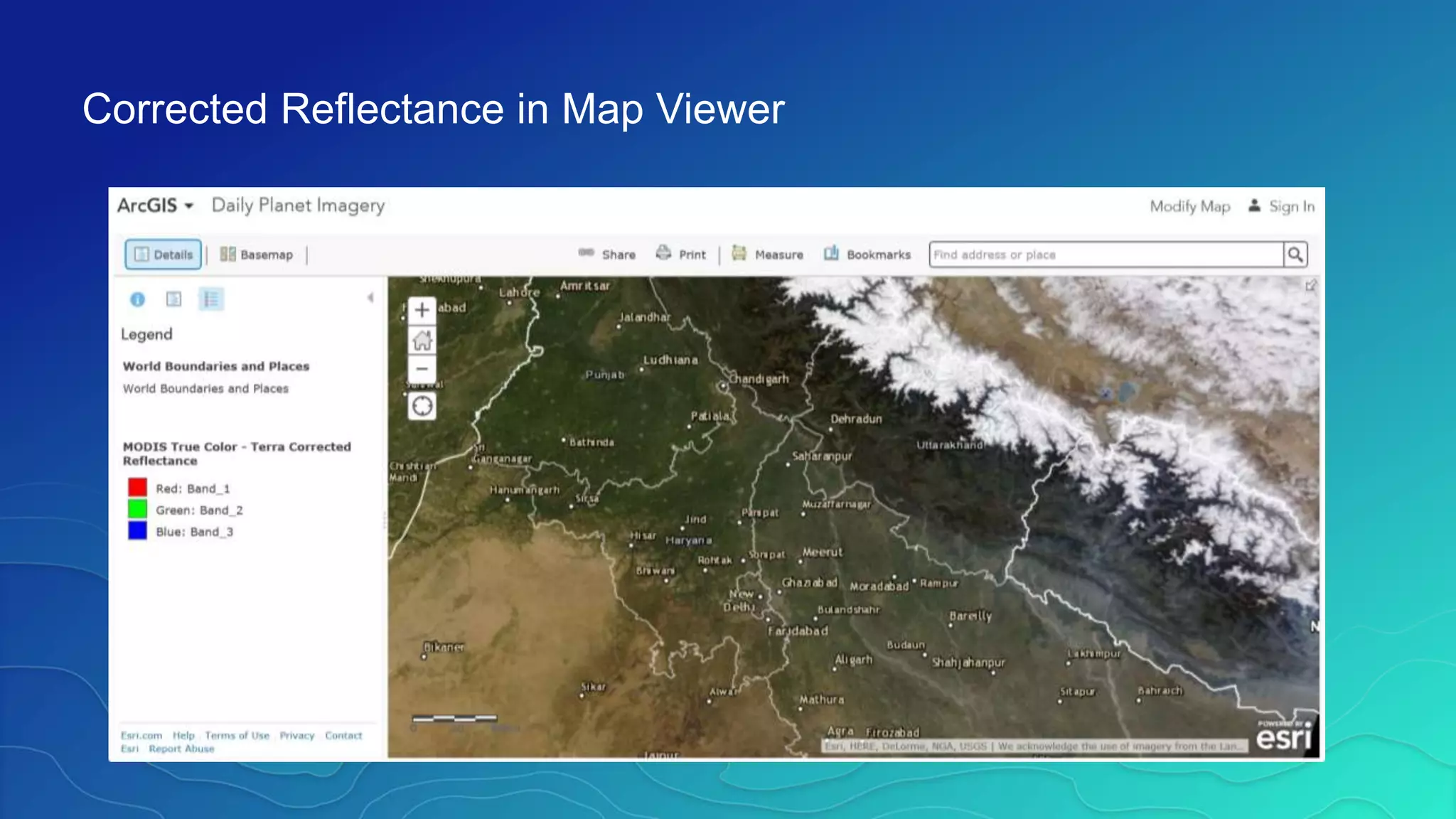This screenshot has width=1456, height=819.
Task: Show the About info panel icon
Action: 137,299
